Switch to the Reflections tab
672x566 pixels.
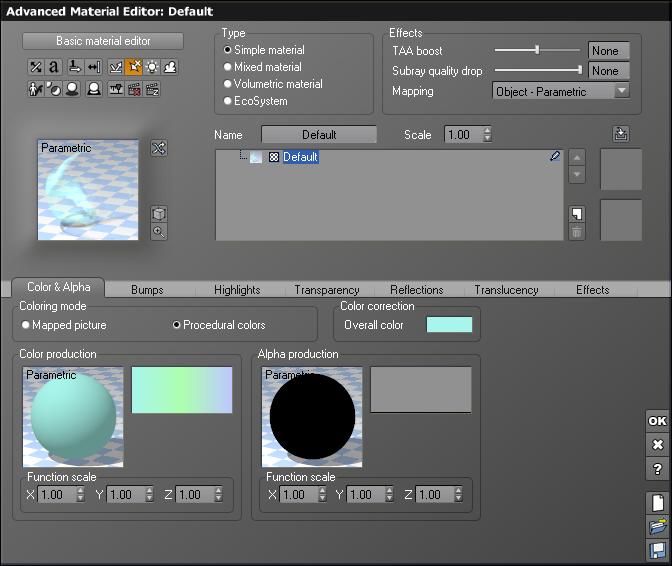417,290
